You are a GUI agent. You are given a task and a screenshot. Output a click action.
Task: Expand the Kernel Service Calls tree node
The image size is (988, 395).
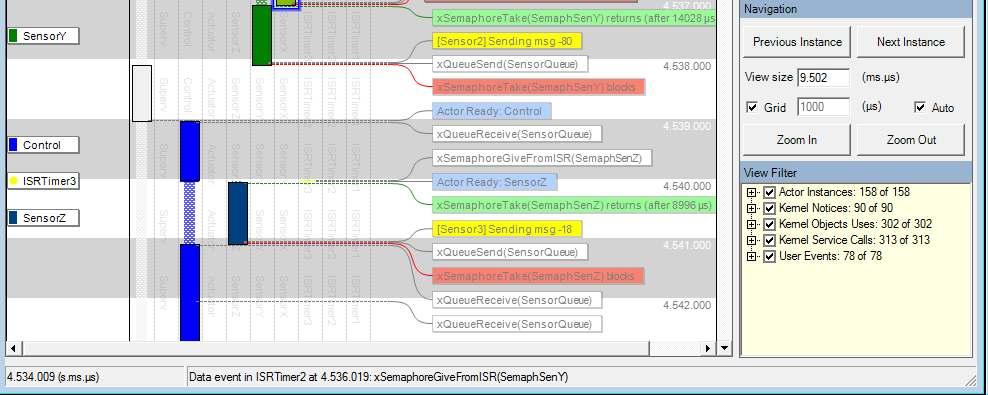click(x=751, y=240)
